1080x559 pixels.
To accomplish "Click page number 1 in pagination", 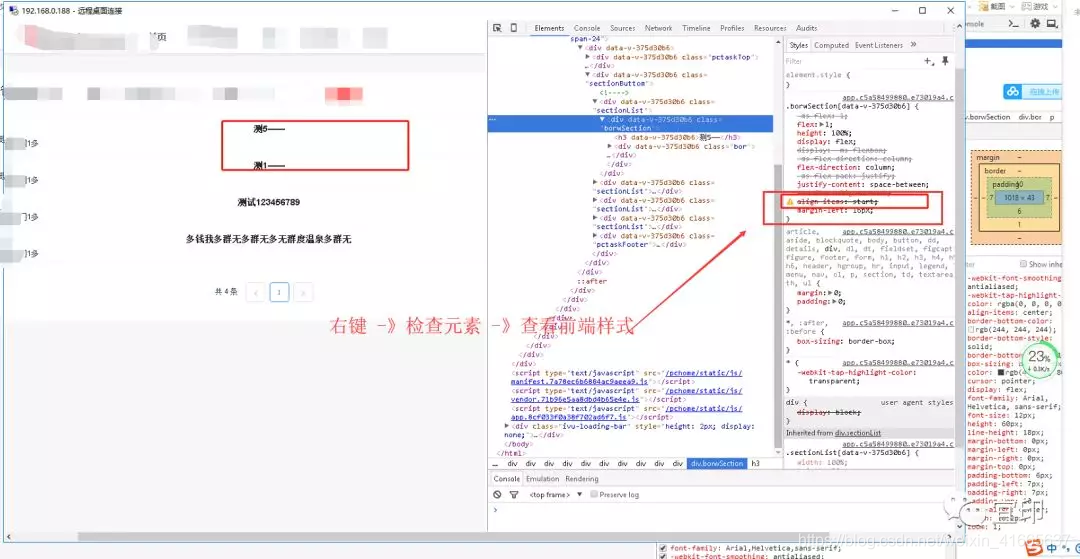I will [279, 292].
